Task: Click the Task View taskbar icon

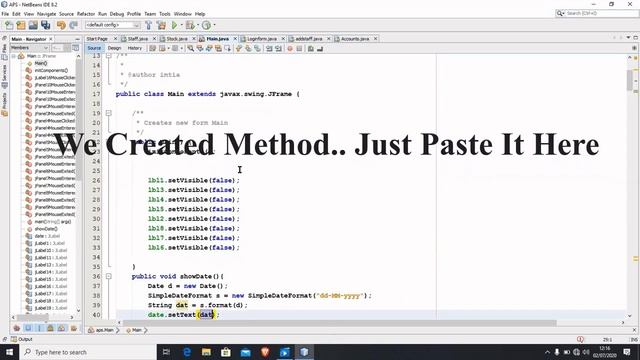Action: click(166, 352)
